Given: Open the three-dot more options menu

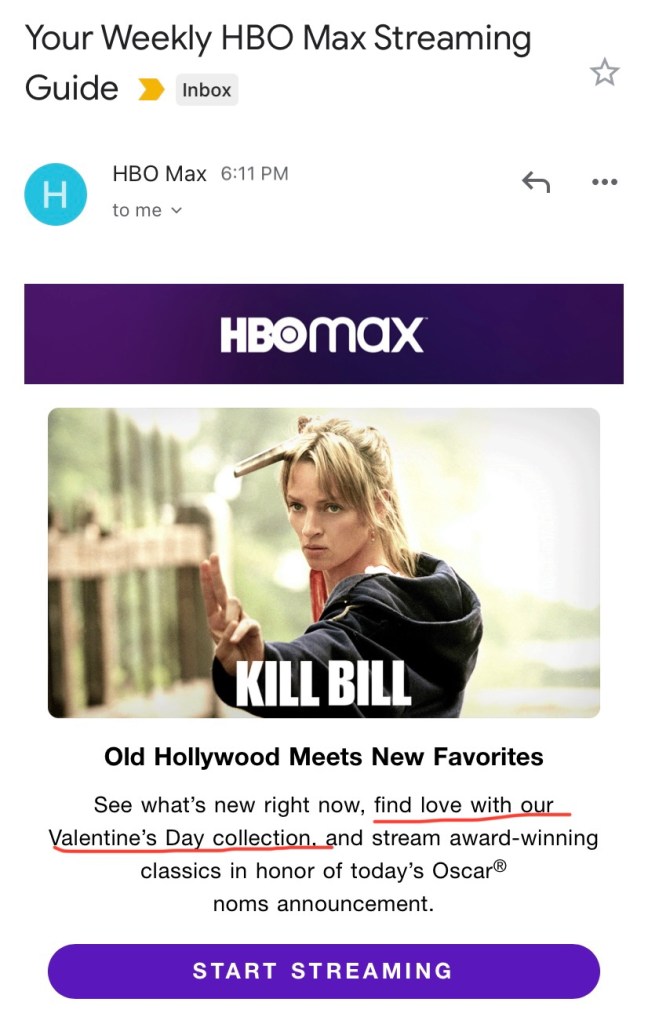Looking at the screenshot, I should pyautogui.click(x=604, y=182).
